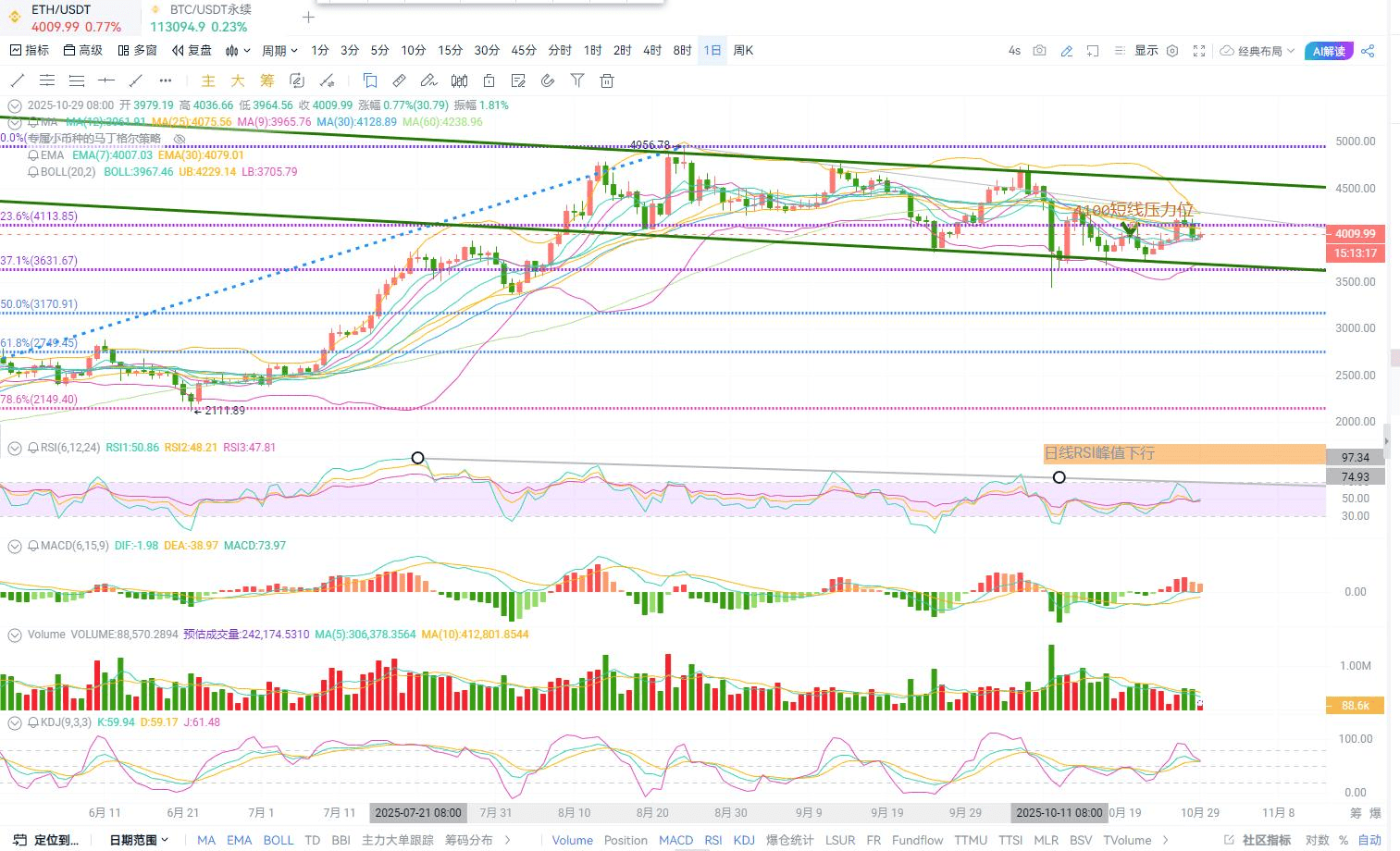Add the BOLL indicator from bottom bar
Image resolution: width=1400 pixels, height=851 pixels.
[278, 840]
